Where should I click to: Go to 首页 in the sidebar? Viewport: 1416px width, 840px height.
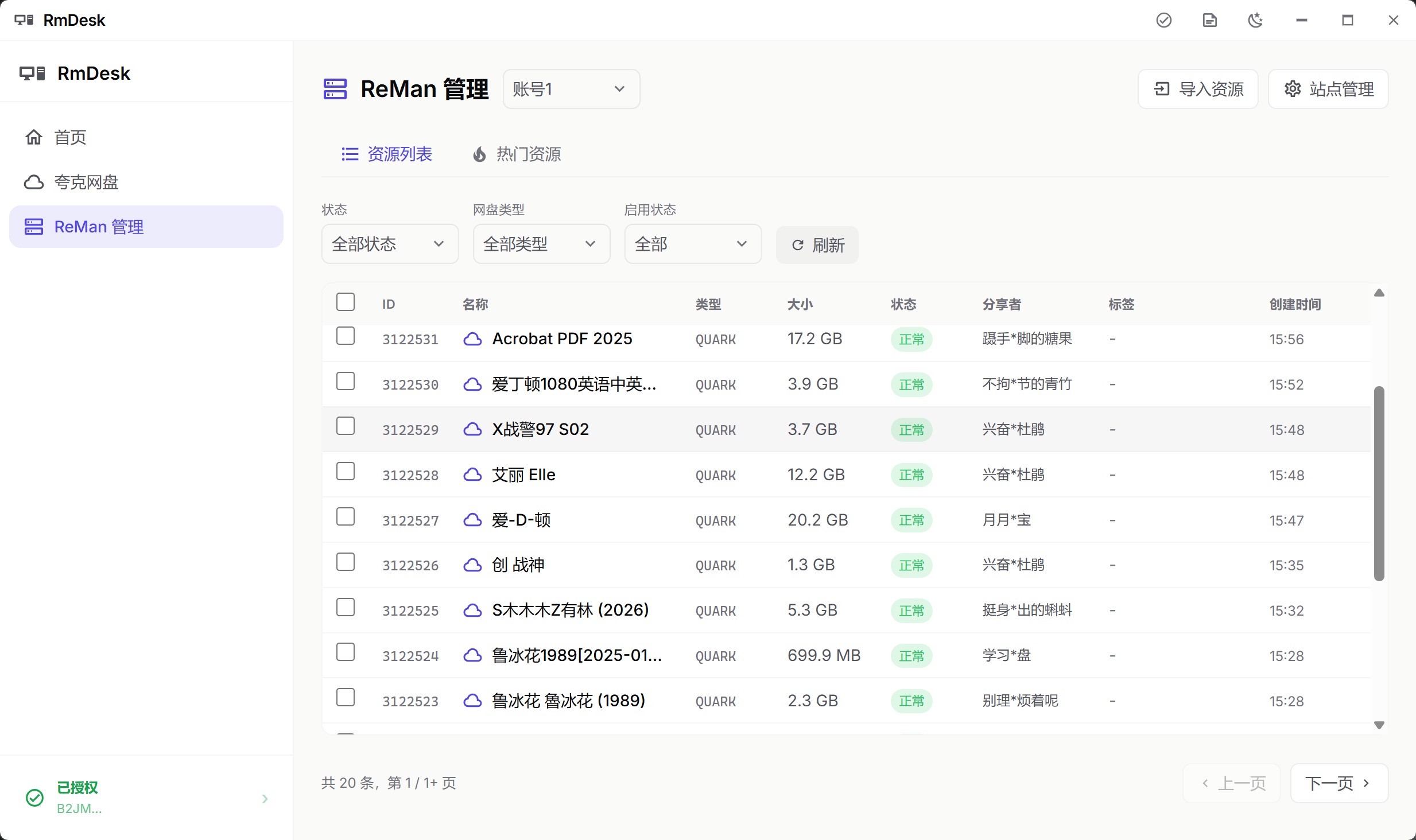pos(146,137)
